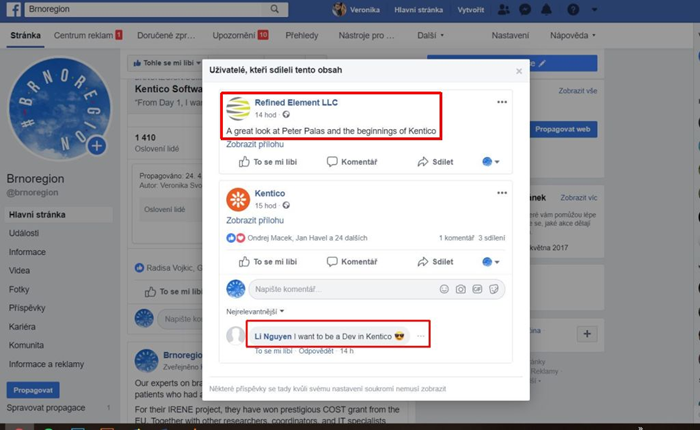Add profile picture plus icon

[x=97, y=146]
